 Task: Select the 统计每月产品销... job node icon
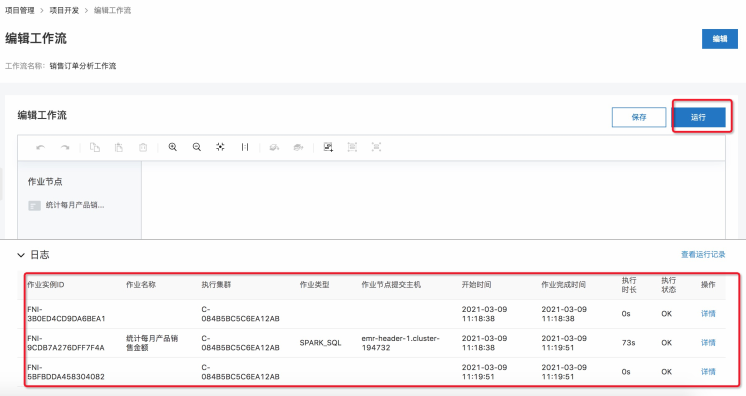pyautogui.click(x=34, y=206)
